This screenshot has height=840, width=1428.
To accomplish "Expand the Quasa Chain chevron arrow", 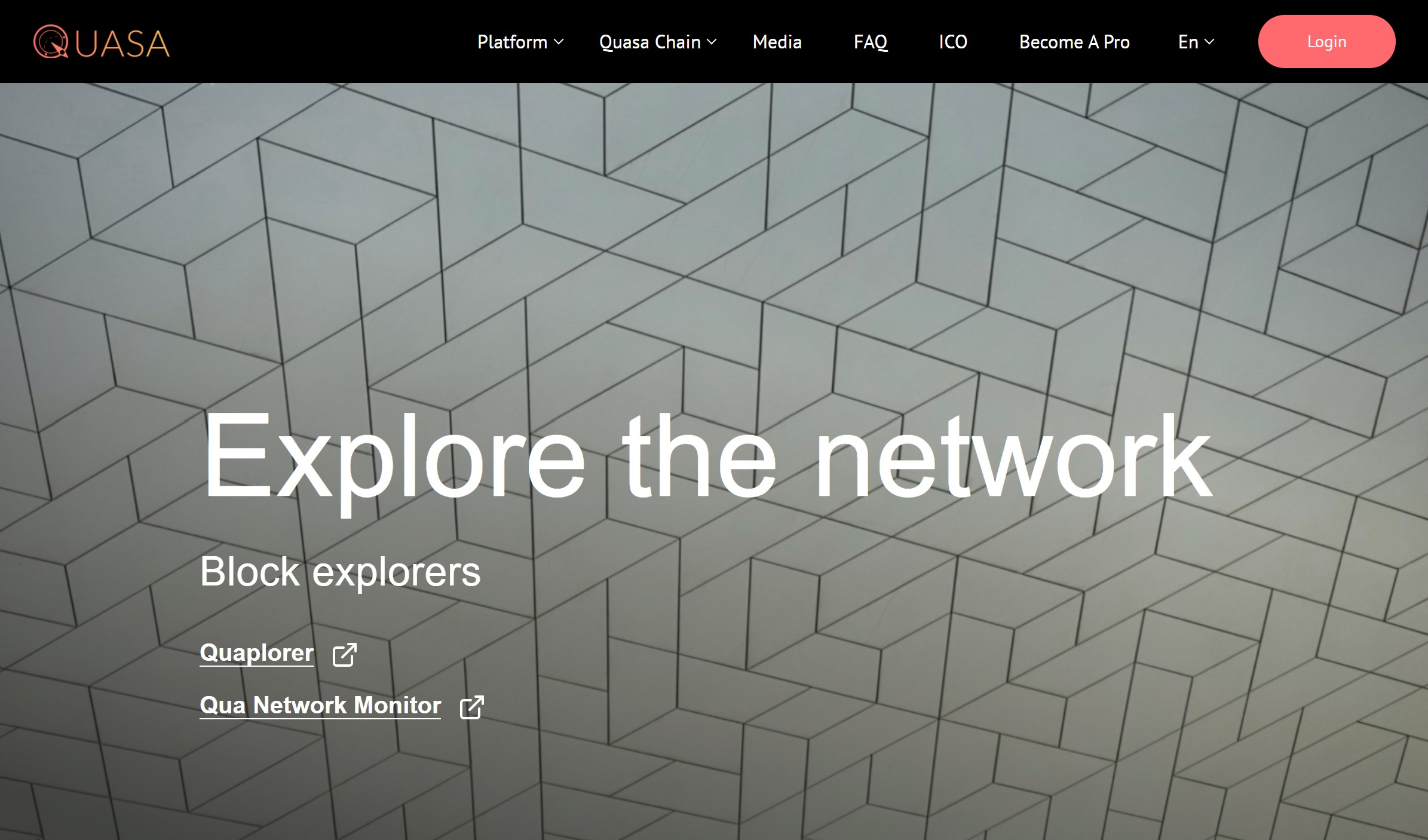I will pos(712,42).
